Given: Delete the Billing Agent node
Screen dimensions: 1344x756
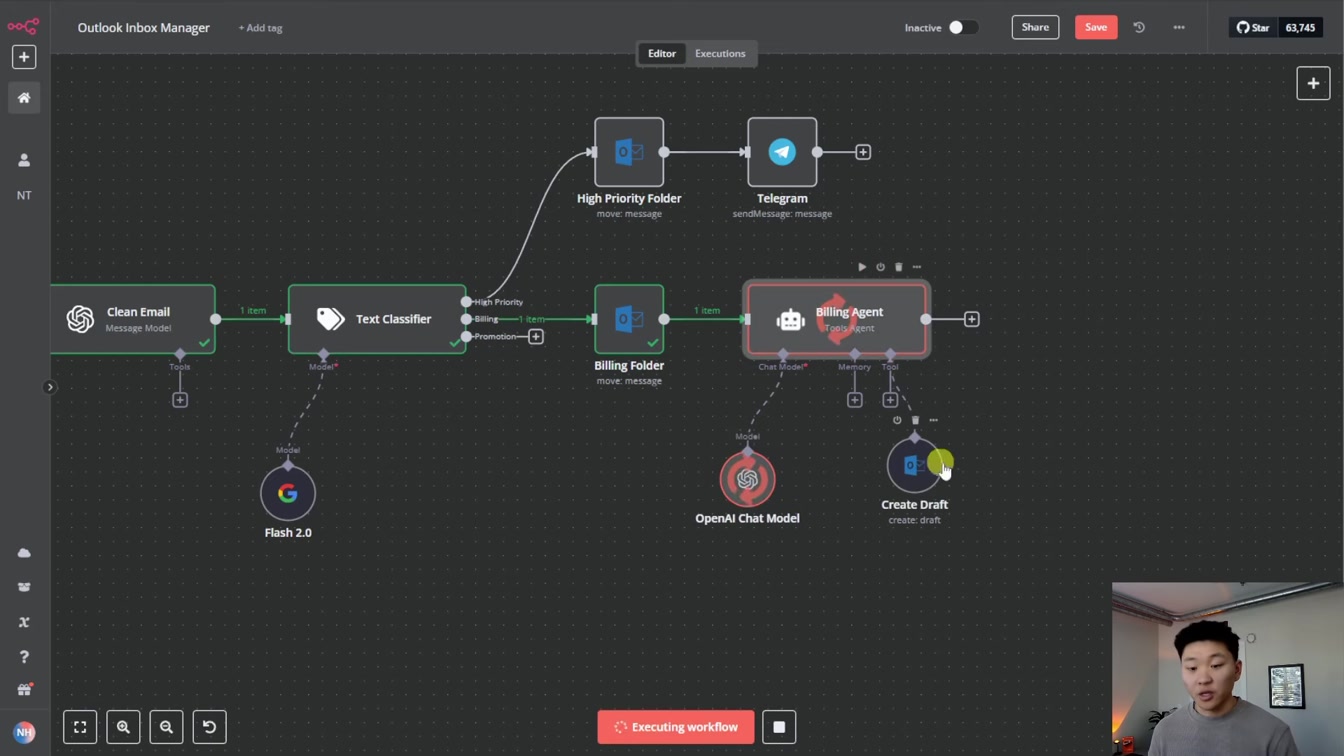Looking at the screenshot, I should pos(898,267).
